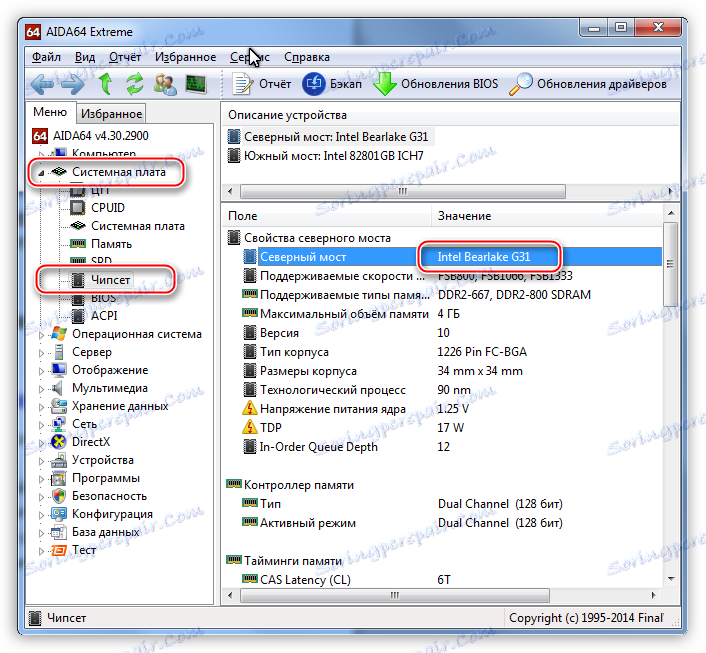Click the Конфигурация icon in tree

click(59, 514)
